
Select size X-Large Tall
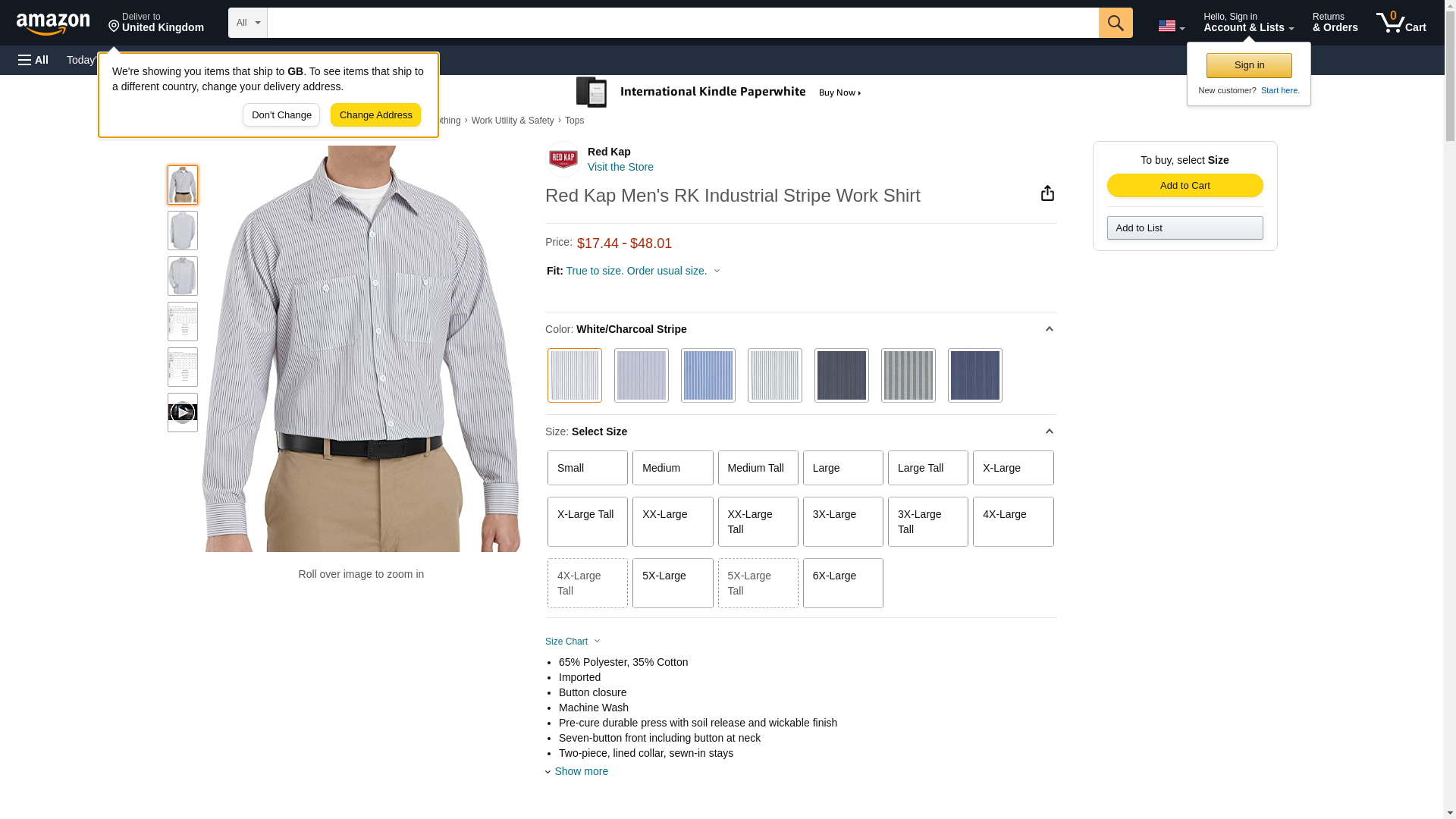pyautogui.click(x=587, y=522)
